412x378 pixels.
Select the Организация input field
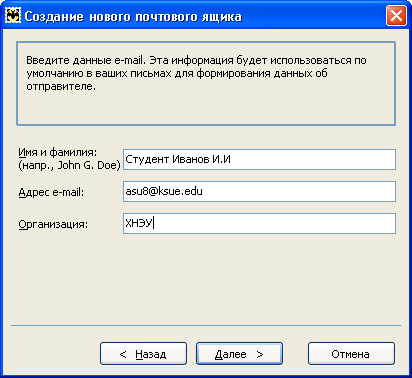coord(259,223)
